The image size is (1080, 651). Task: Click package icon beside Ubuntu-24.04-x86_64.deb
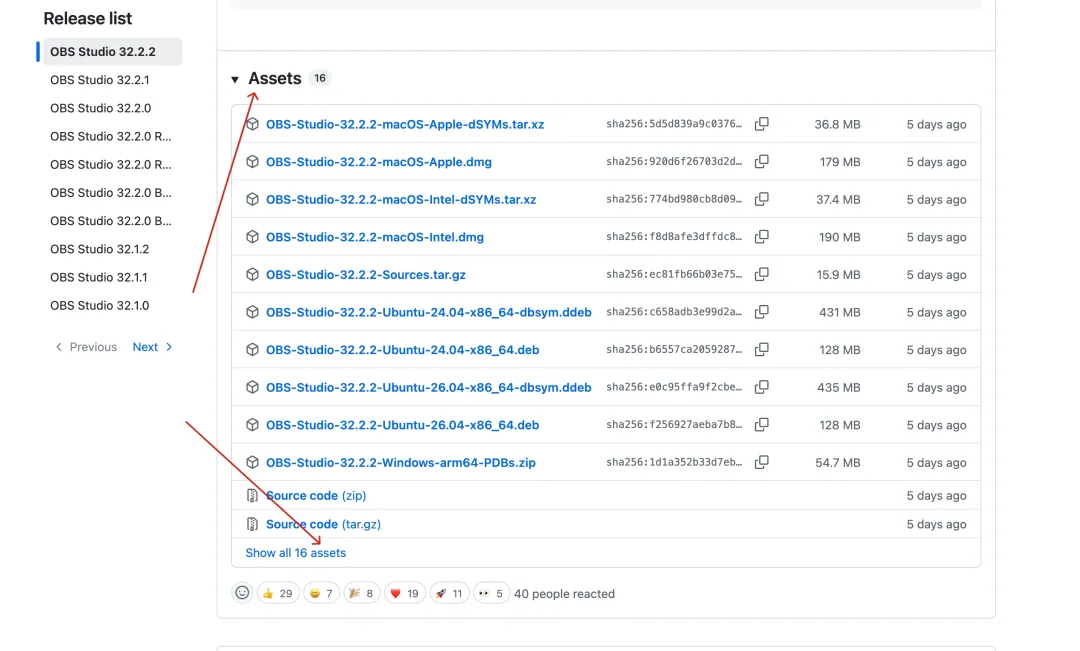[x=252, y=349]
